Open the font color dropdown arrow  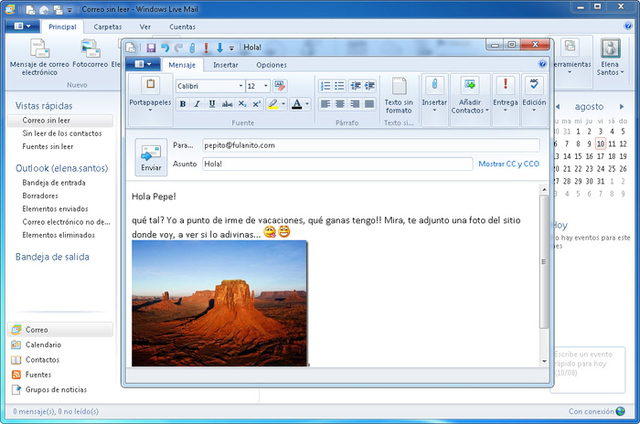pyautogui.click(x=307, y=104)
